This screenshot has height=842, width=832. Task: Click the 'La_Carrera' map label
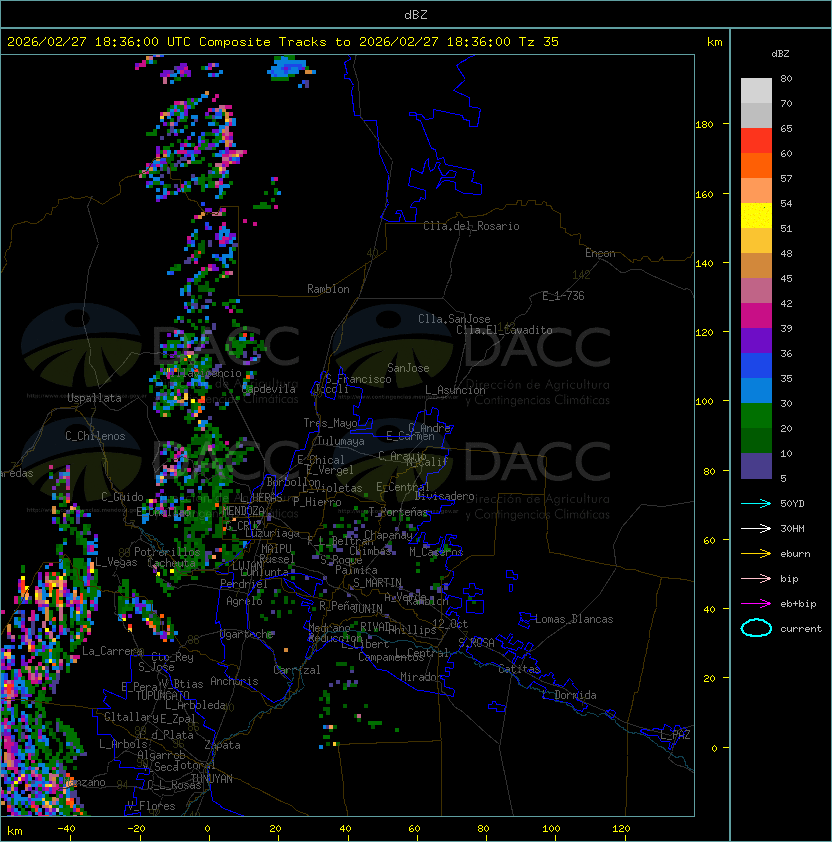(x=112, y=651)
